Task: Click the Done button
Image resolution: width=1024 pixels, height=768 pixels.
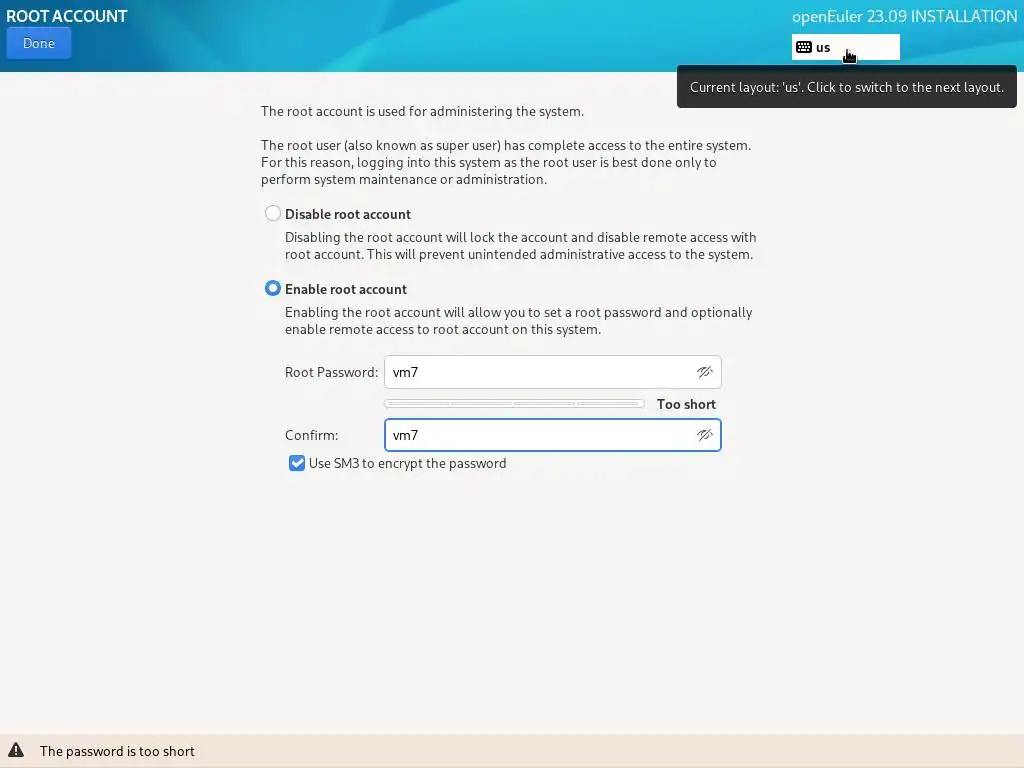Action: (39, 43)
